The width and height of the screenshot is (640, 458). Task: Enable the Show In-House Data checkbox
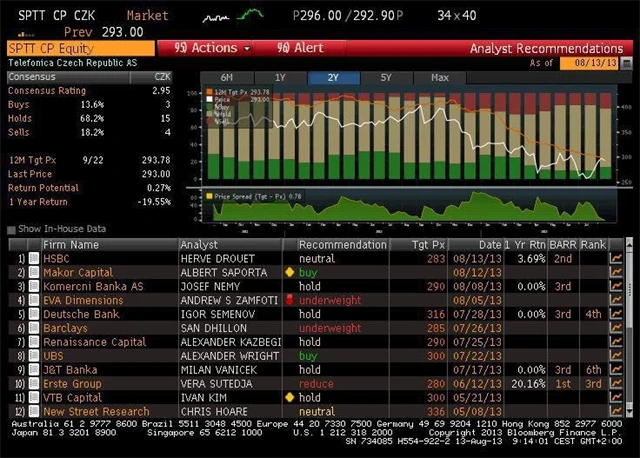coord(11,229)
